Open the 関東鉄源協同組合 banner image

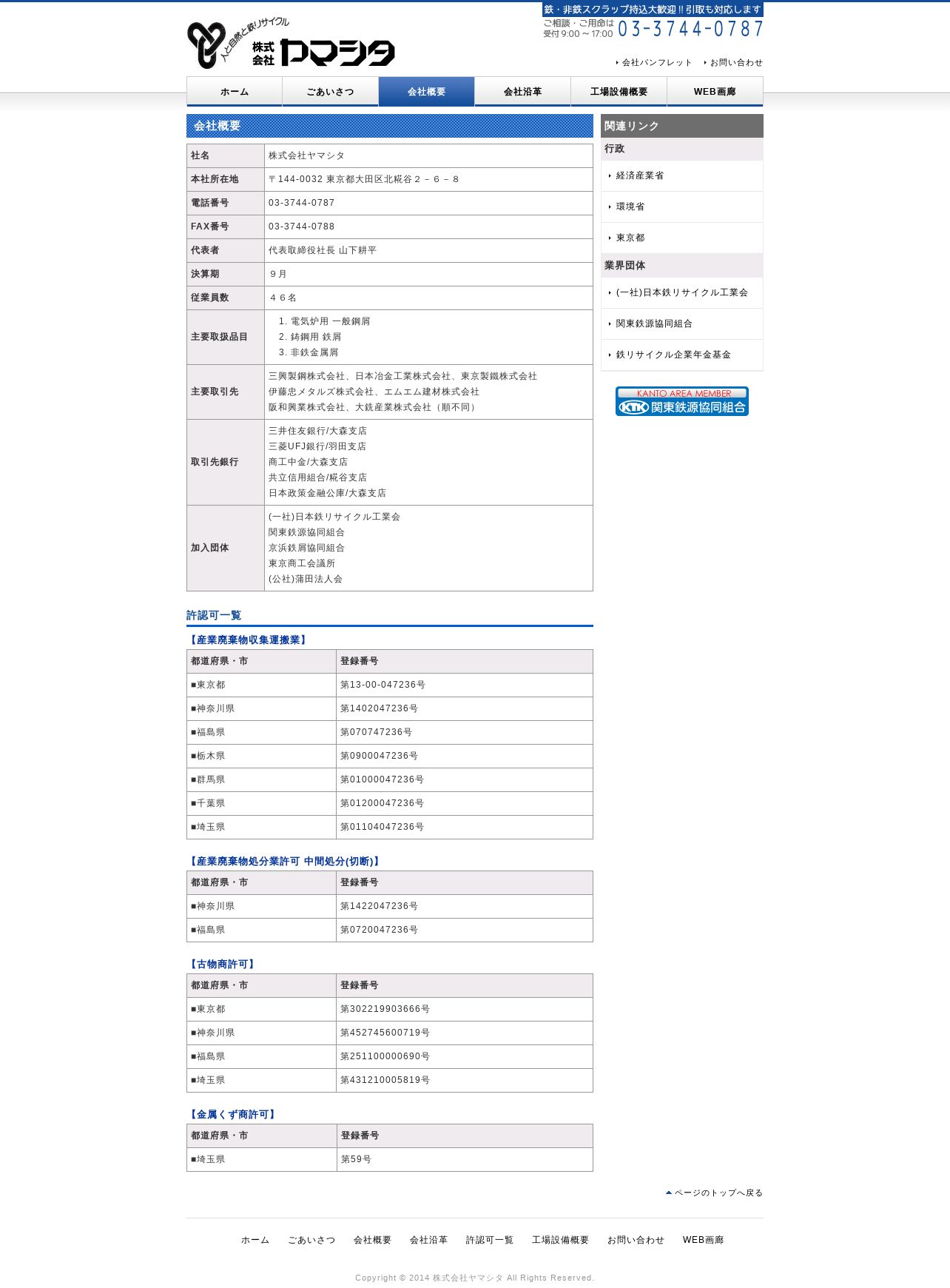[x=681, y=401]
